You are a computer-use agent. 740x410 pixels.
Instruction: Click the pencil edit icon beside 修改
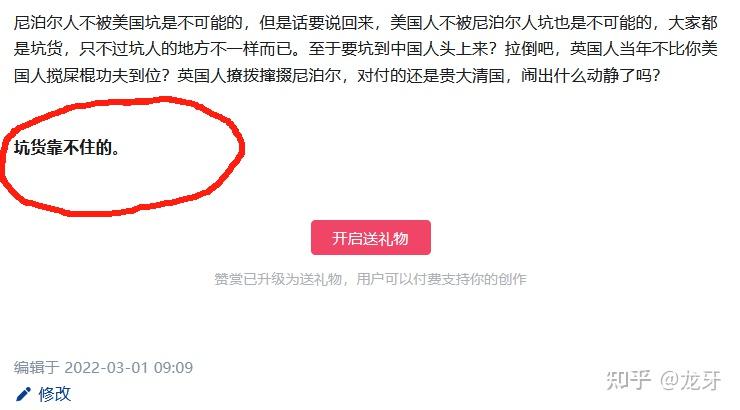coord(24,394)
